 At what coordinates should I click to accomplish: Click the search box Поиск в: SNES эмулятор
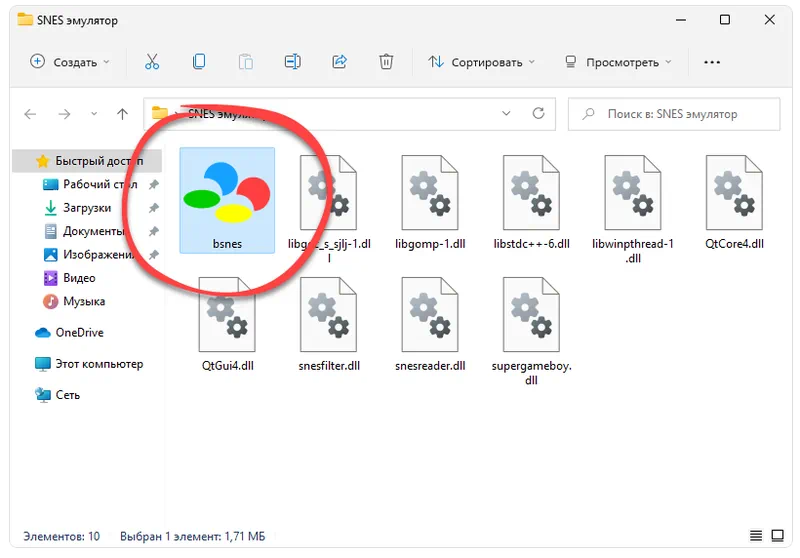(x=674, y=114)
